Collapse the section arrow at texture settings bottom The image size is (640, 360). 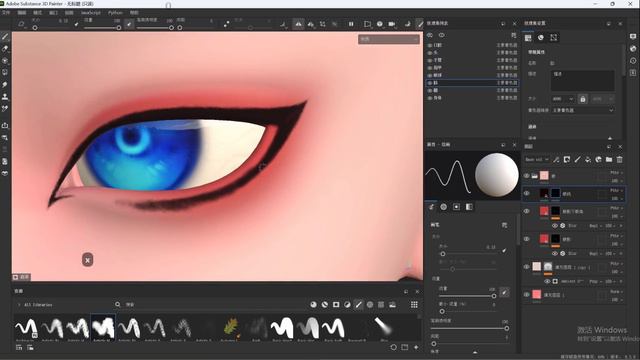pyautogui.click(x=610, y=138)
